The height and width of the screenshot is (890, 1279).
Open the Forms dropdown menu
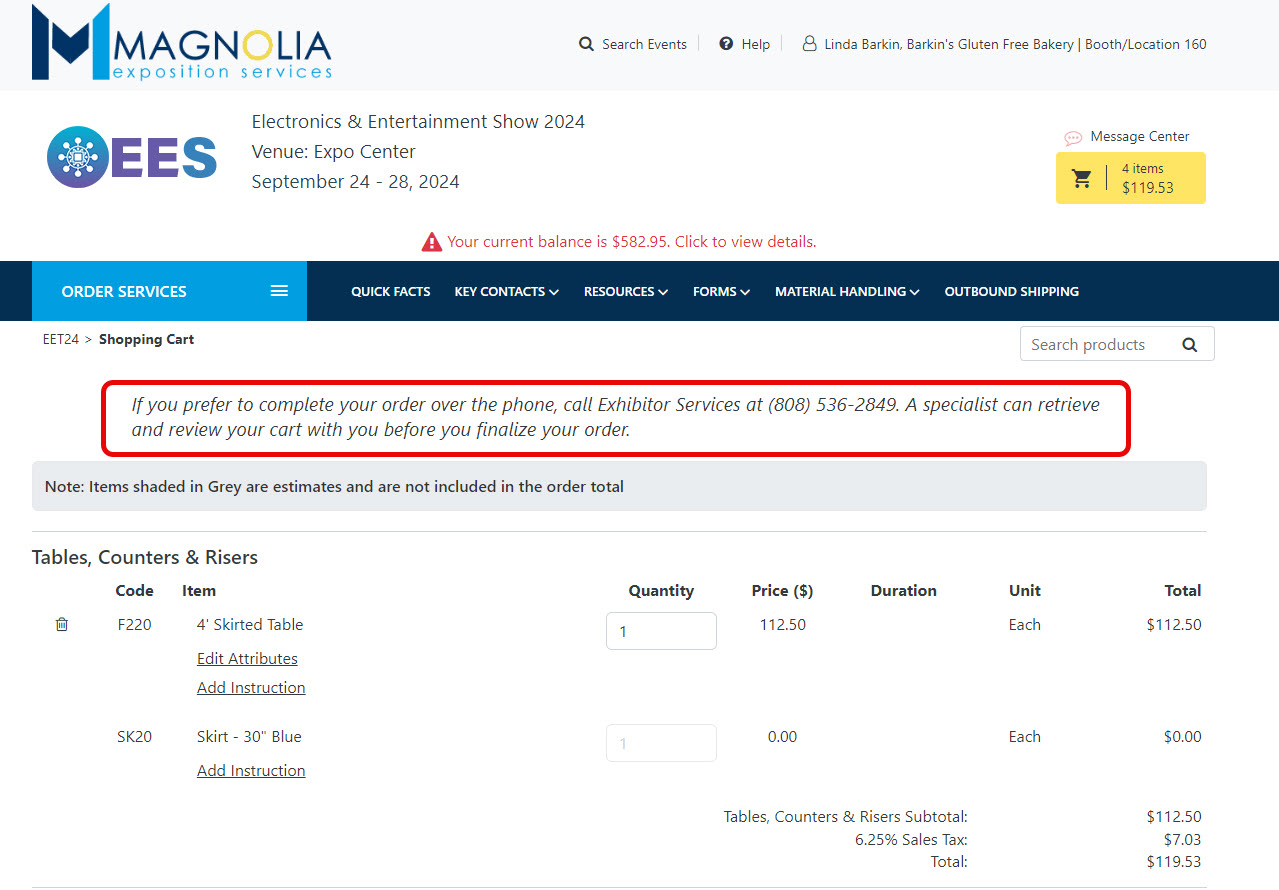[721, 292]
